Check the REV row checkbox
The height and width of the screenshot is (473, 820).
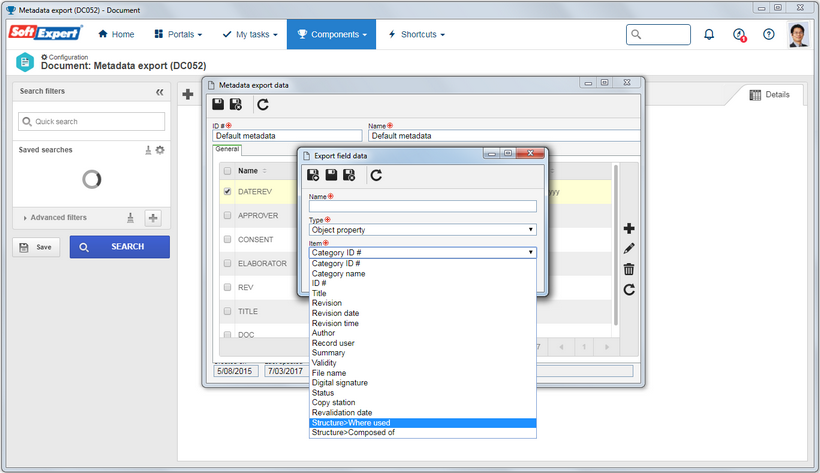point(227,287)
